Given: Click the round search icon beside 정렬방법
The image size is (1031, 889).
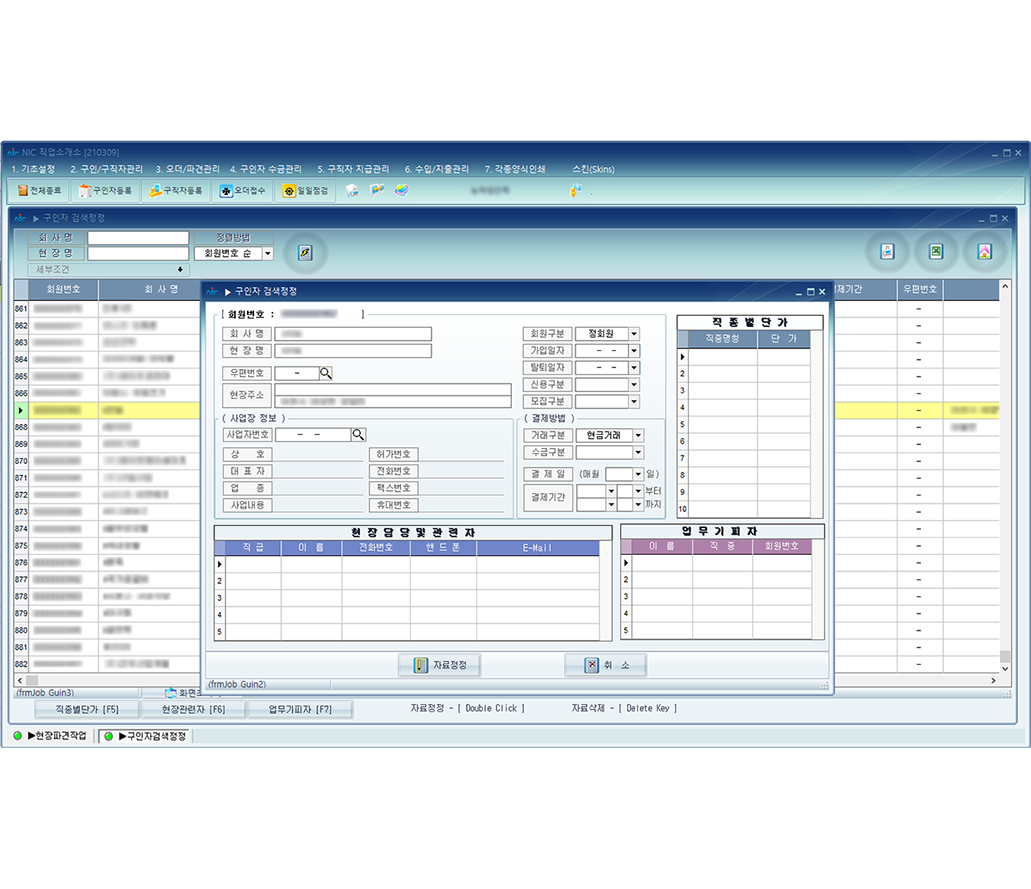Looking at the screenshot, I should 306,252.
